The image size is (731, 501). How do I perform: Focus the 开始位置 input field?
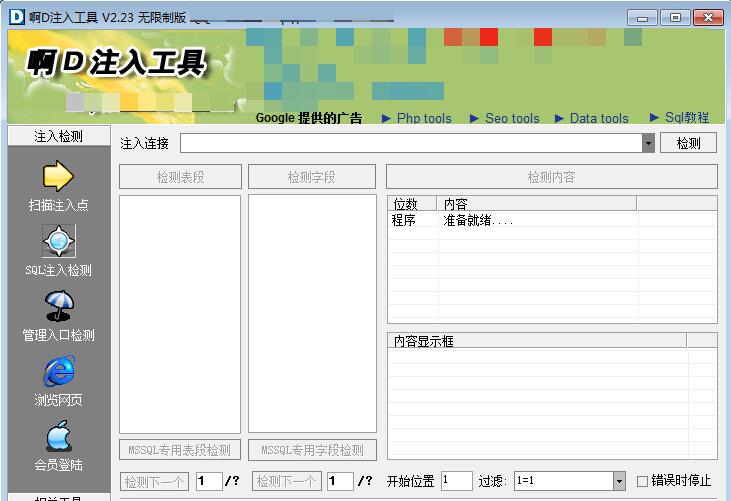click(x=457, y=481)
